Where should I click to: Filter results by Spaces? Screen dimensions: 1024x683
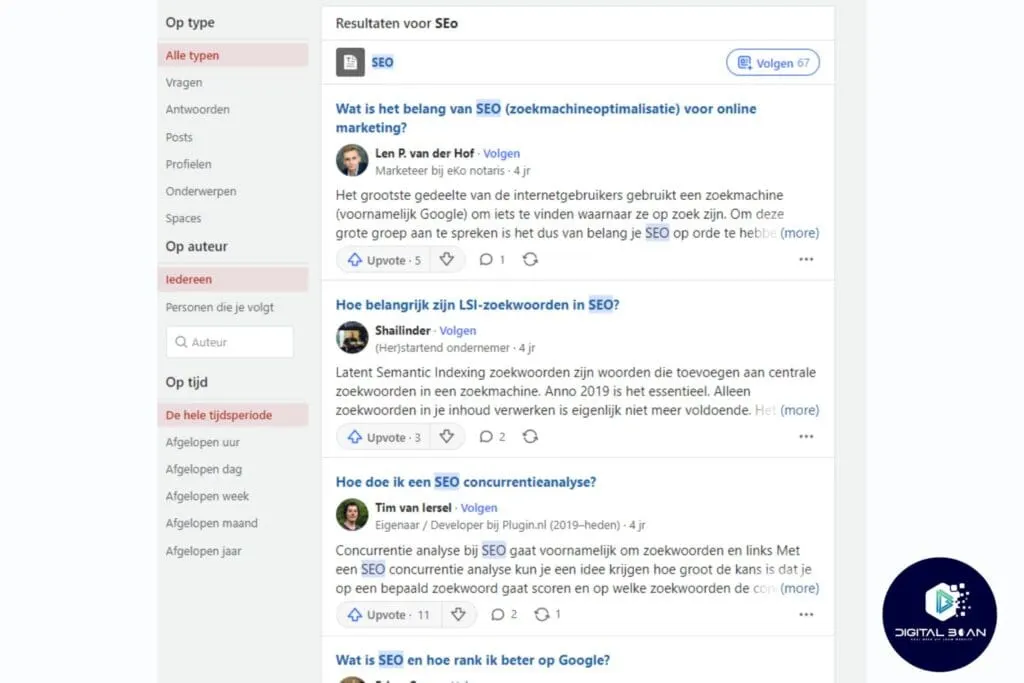183,218
